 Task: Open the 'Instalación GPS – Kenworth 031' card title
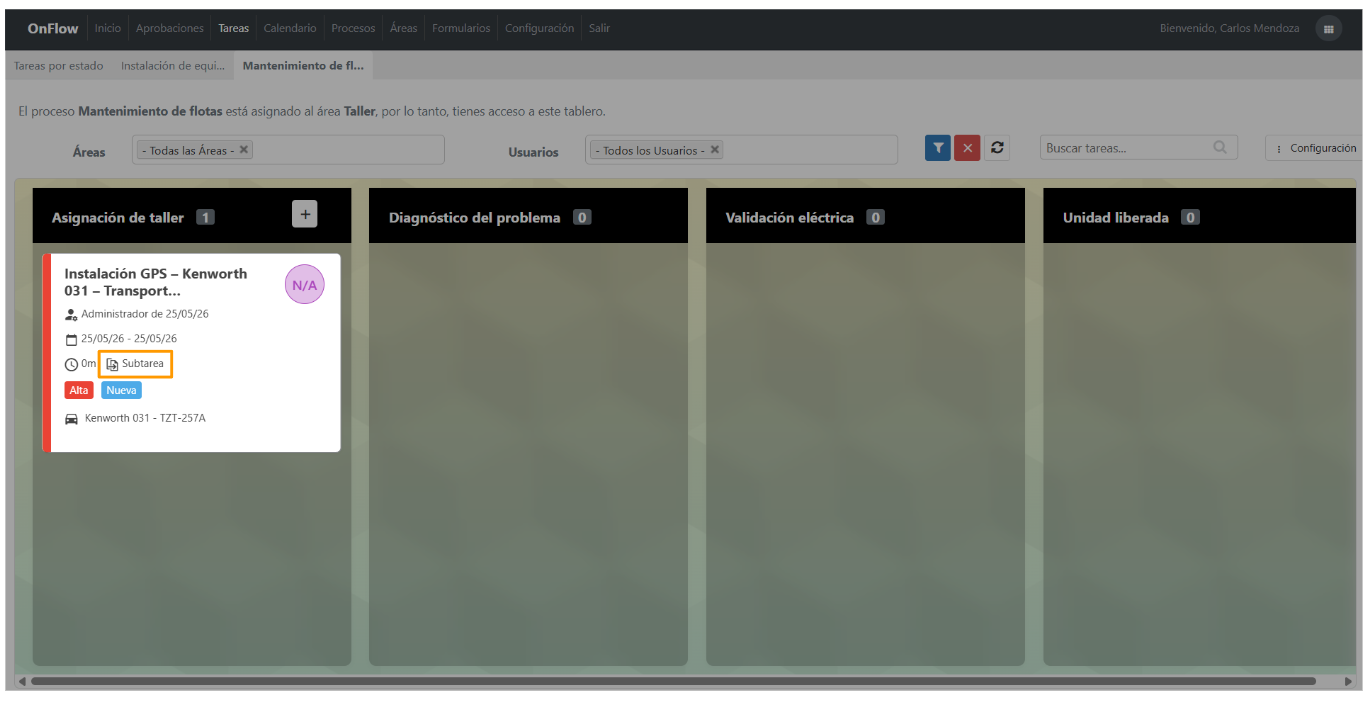click(x=156, y=282)
